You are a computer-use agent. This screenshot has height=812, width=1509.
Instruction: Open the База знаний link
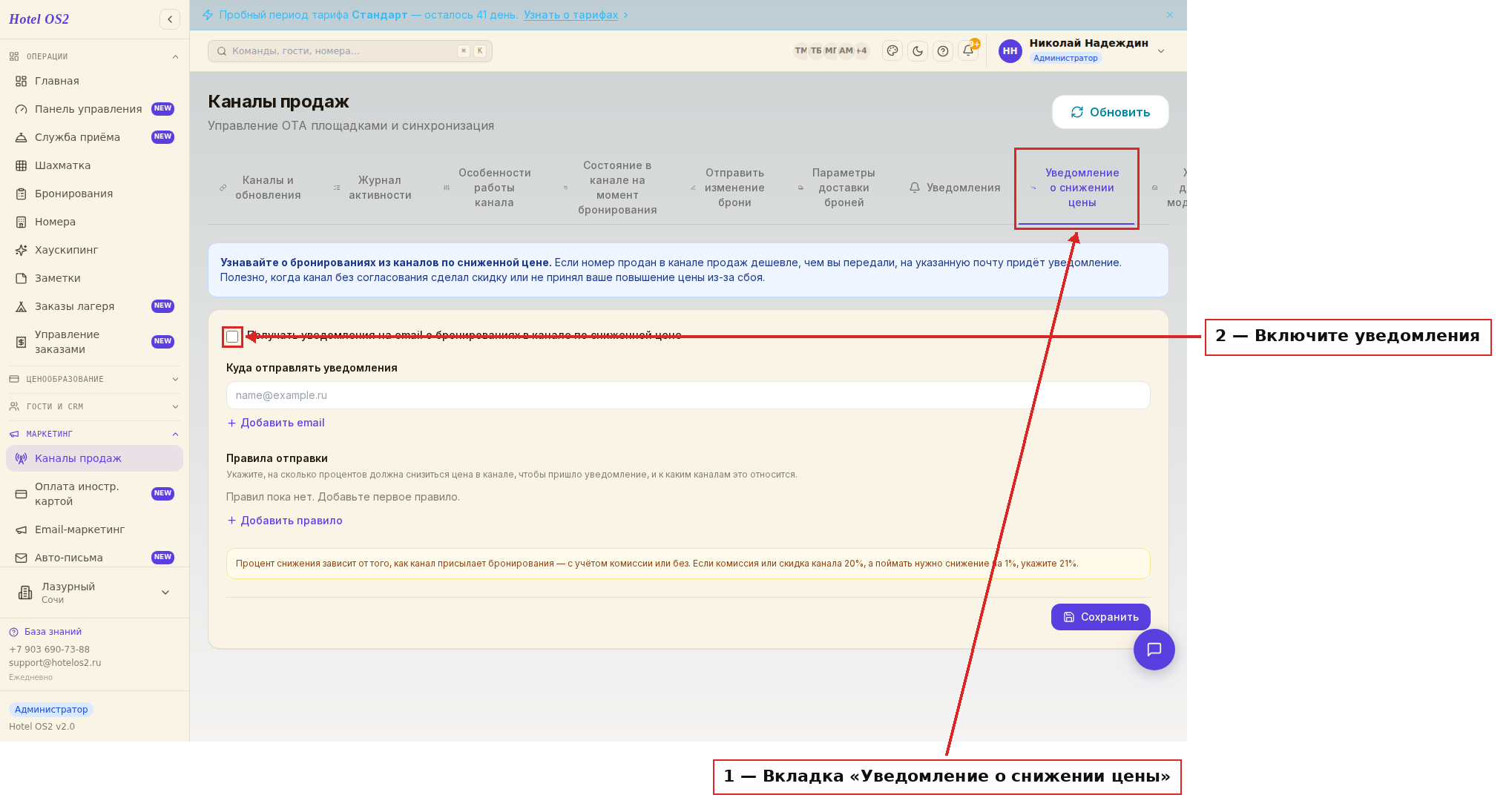coord(46,632)
